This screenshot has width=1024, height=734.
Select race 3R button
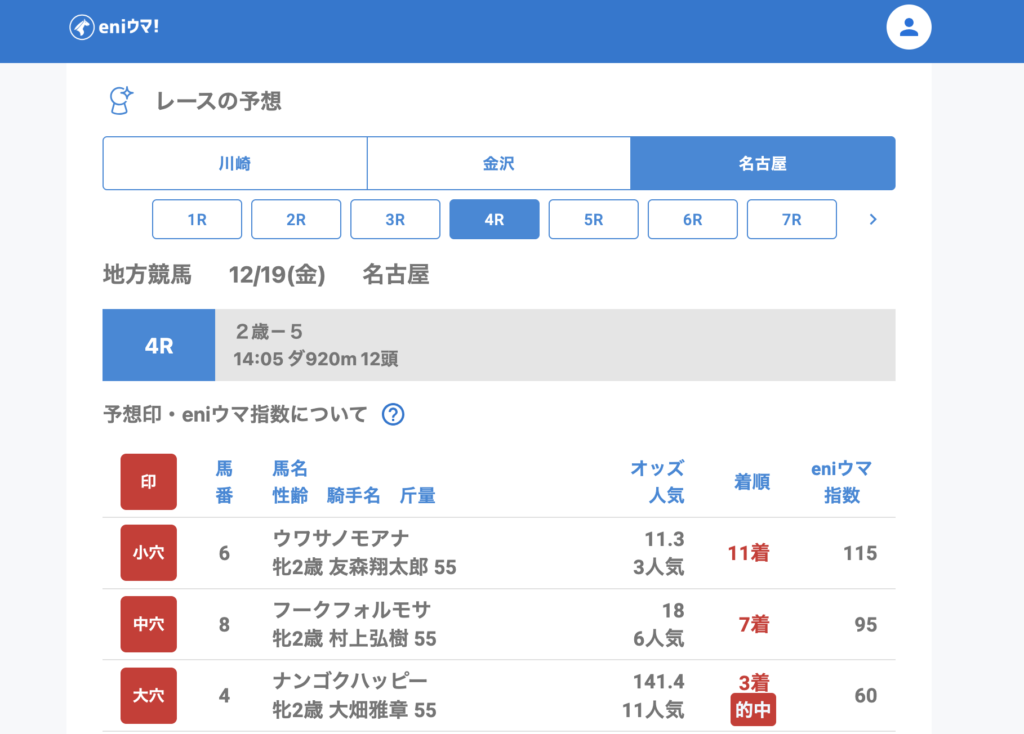(395, 219)
